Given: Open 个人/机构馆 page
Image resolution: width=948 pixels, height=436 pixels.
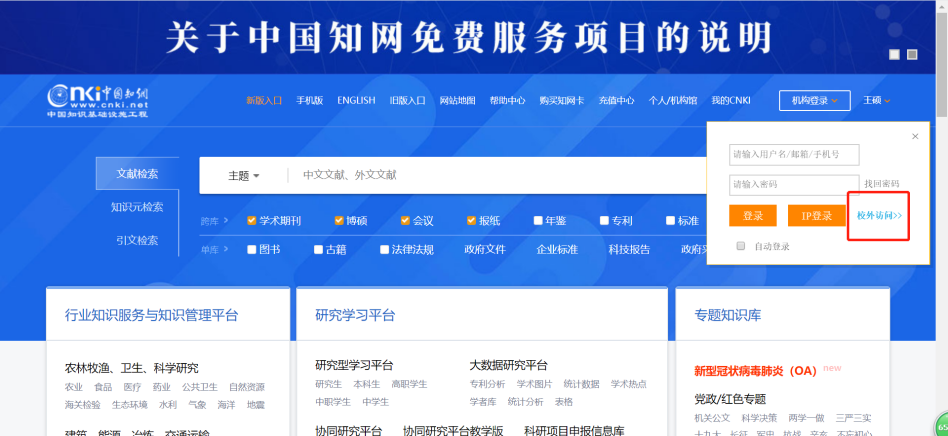Looking at the screenshot, I should (x=673, y=100).
